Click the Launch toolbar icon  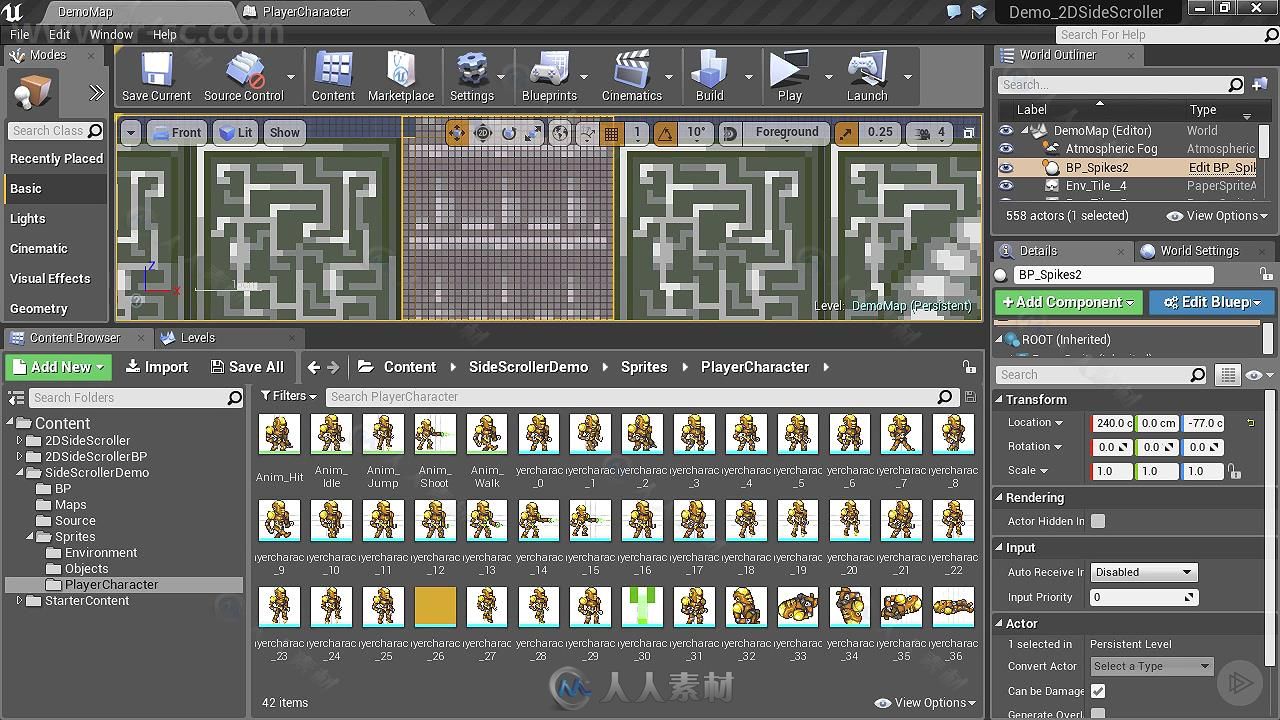867,78
